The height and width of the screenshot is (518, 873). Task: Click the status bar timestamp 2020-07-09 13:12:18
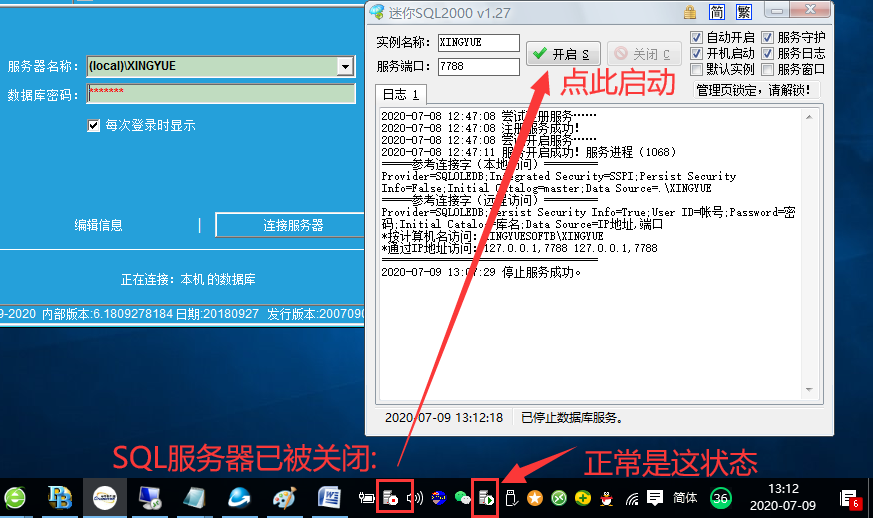pos(444,418)
